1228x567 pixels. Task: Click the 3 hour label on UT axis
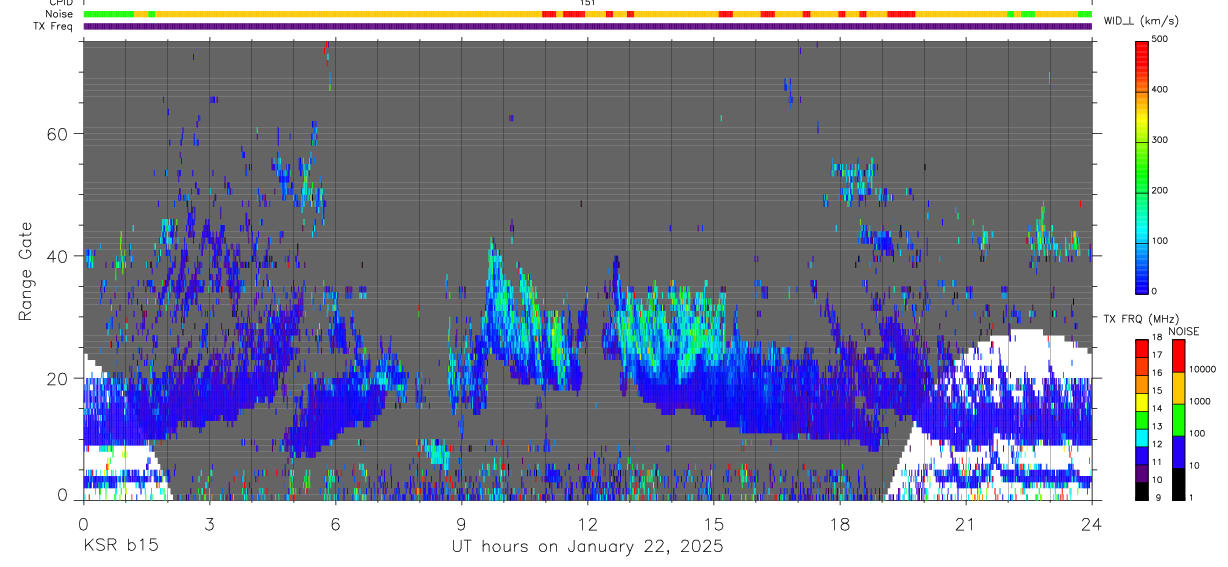(x=209, y=523)
